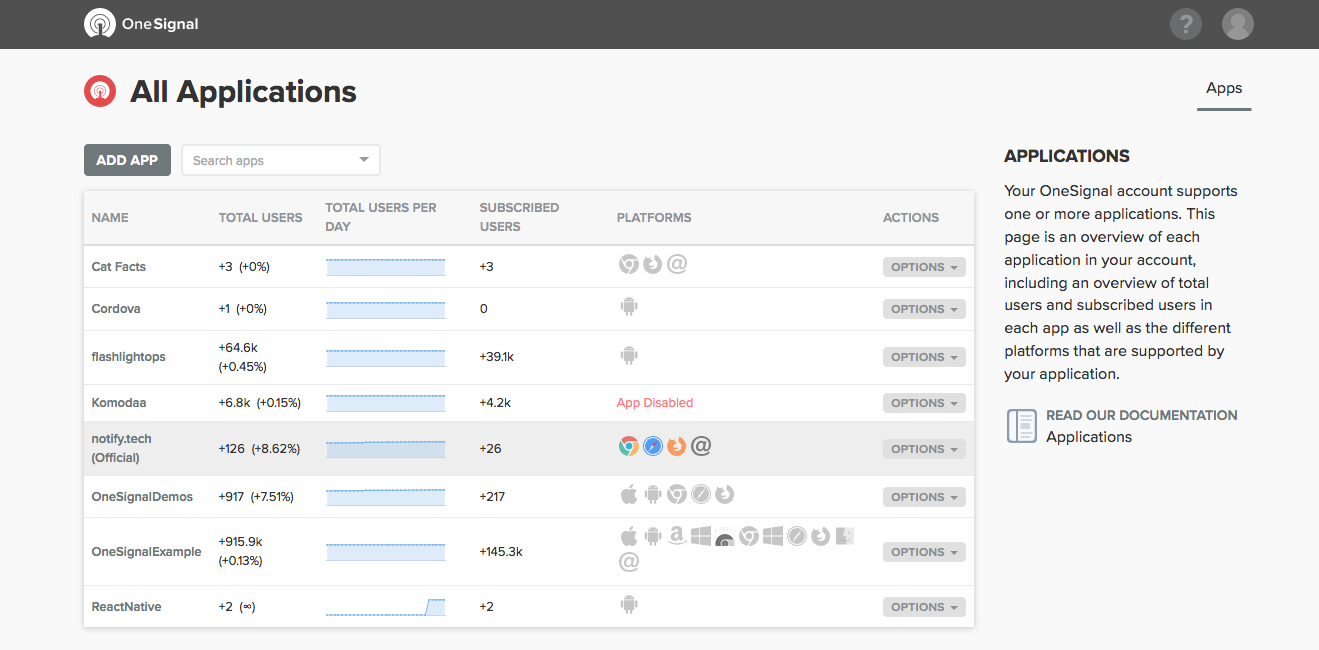The image size is (1319, 650).
Task: Click the Apple icon in OneSignalDemos row
Action: point(629,494)
